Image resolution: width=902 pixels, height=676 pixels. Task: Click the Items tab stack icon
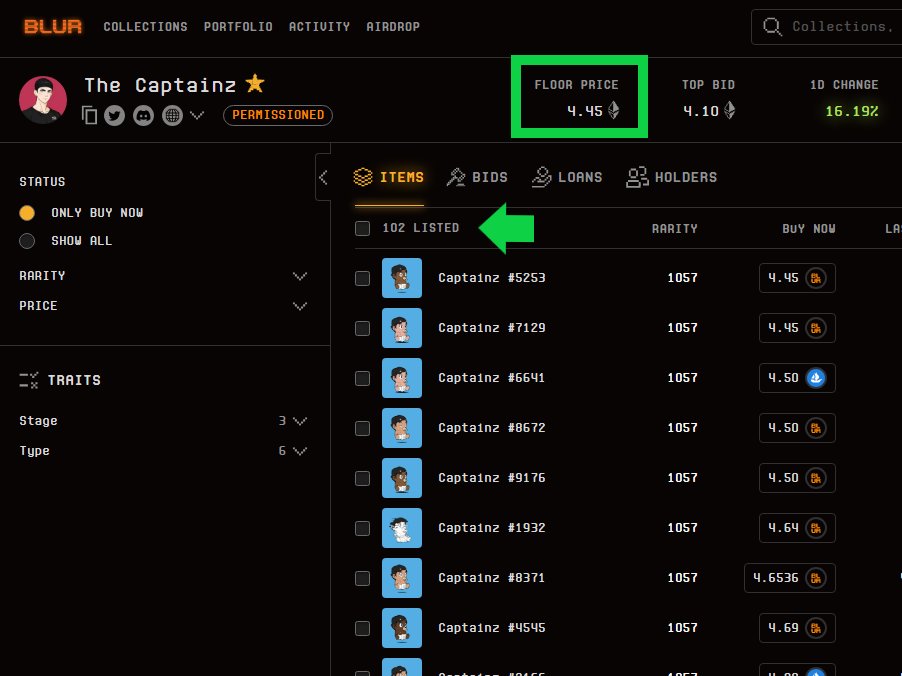pos(363,177)
